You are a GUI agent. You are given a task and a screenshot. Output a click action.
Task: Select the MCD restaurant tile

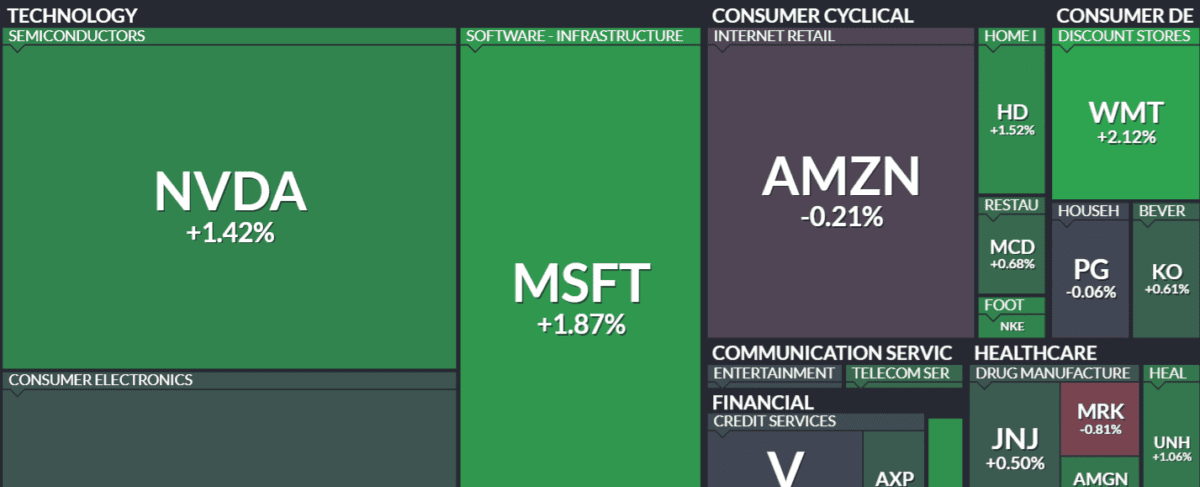1012,253
